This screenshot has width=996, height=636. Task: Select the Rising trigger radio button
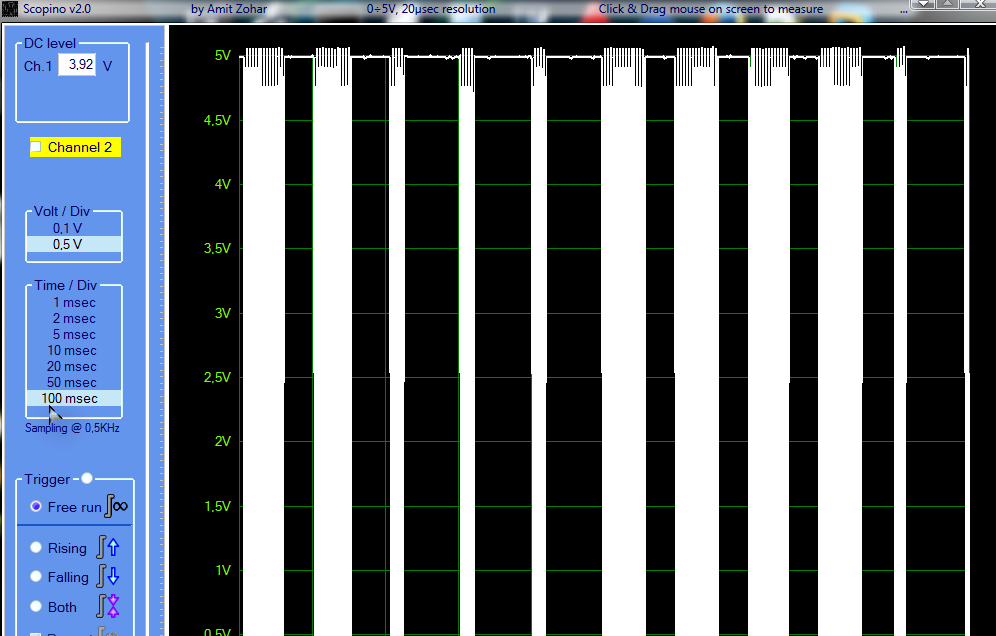pyautogui.click(x=37, y=548)
